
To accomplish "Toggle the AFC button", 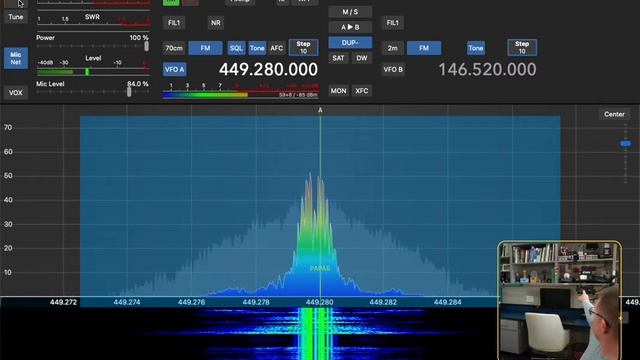I will click(277, 48).
